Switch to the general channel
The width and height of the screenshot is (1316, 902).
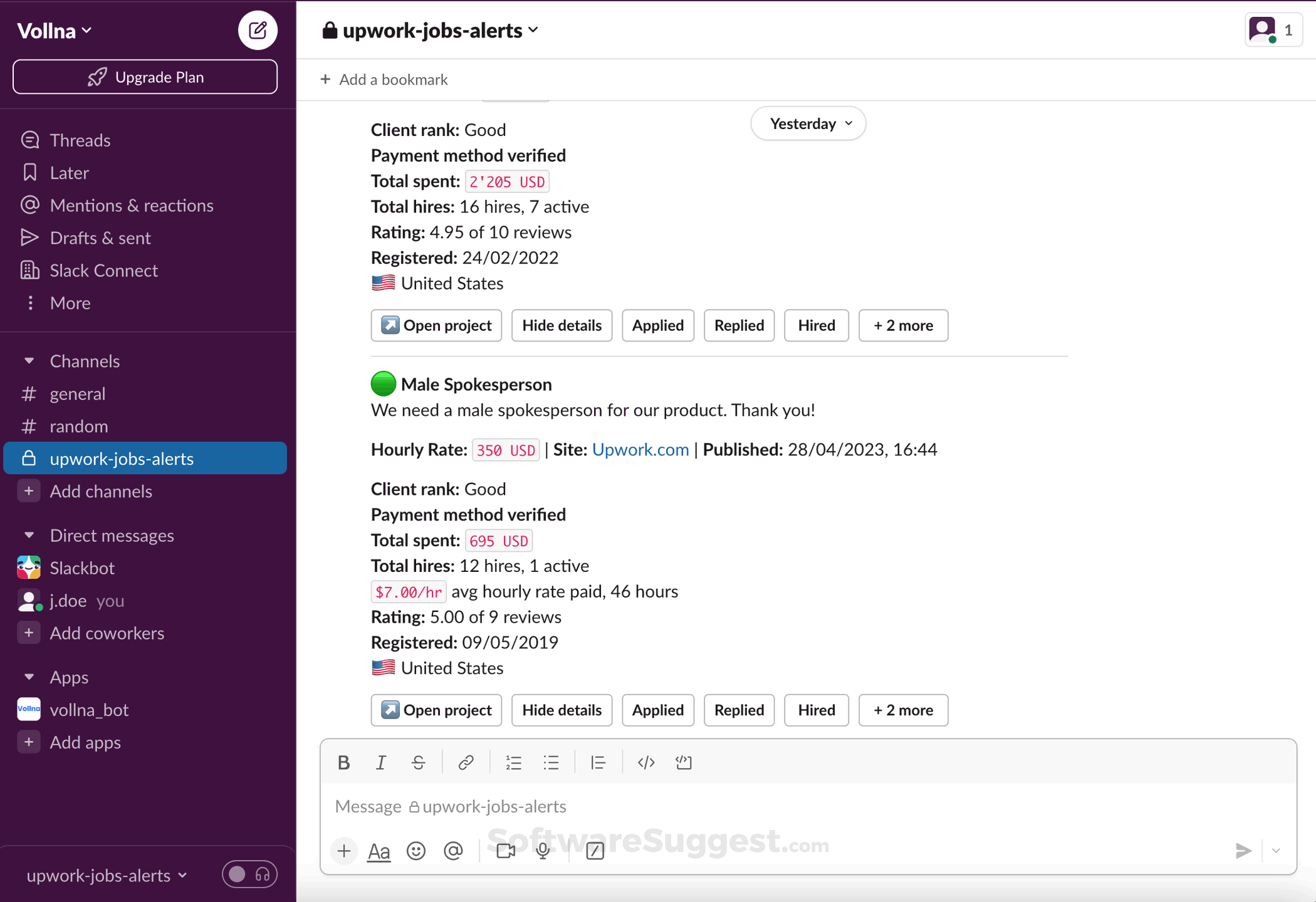pos(77,393)
